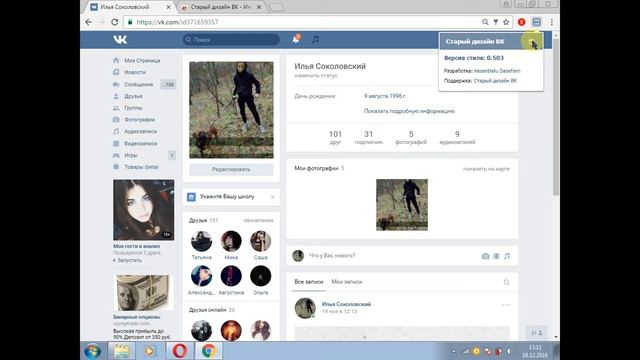Attach video with film icon in post box
Viewport: 640px width, 360px height.
(x=496, y=256)
